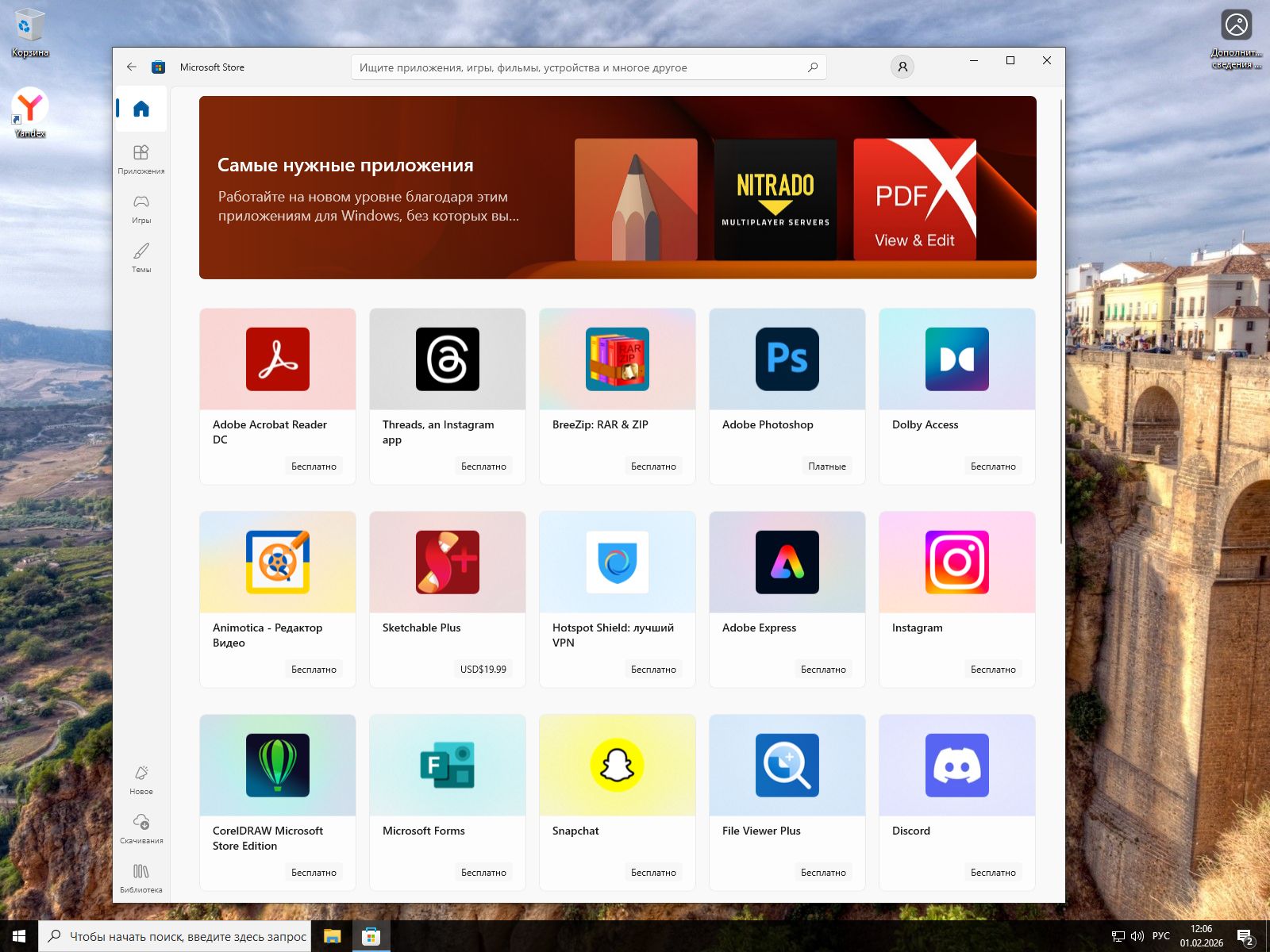
Task: Open the Библиотека library page
Action: [x=141, y=877]
